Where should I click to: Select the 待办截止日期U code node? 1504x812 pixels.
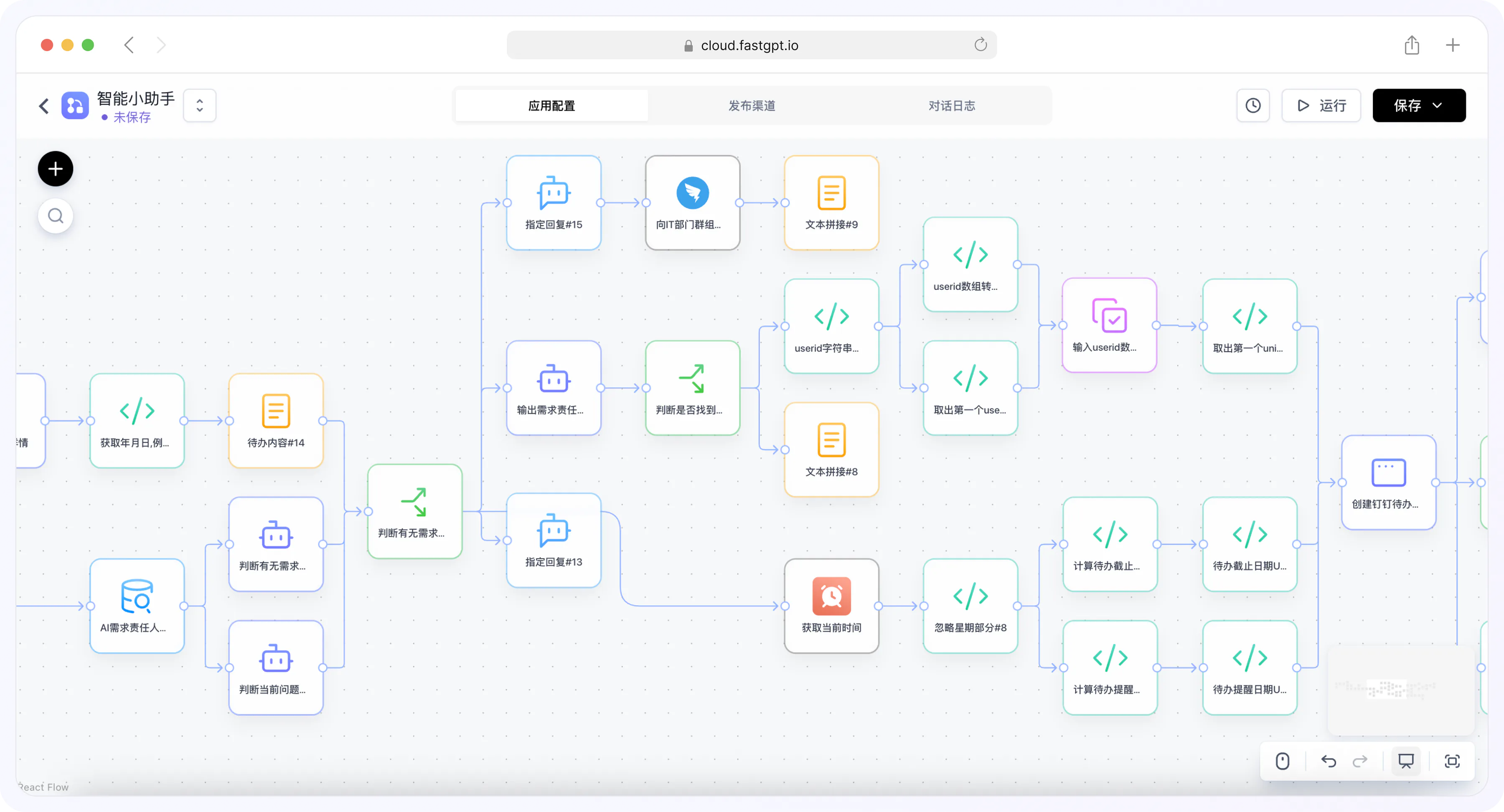point(1250,544)
